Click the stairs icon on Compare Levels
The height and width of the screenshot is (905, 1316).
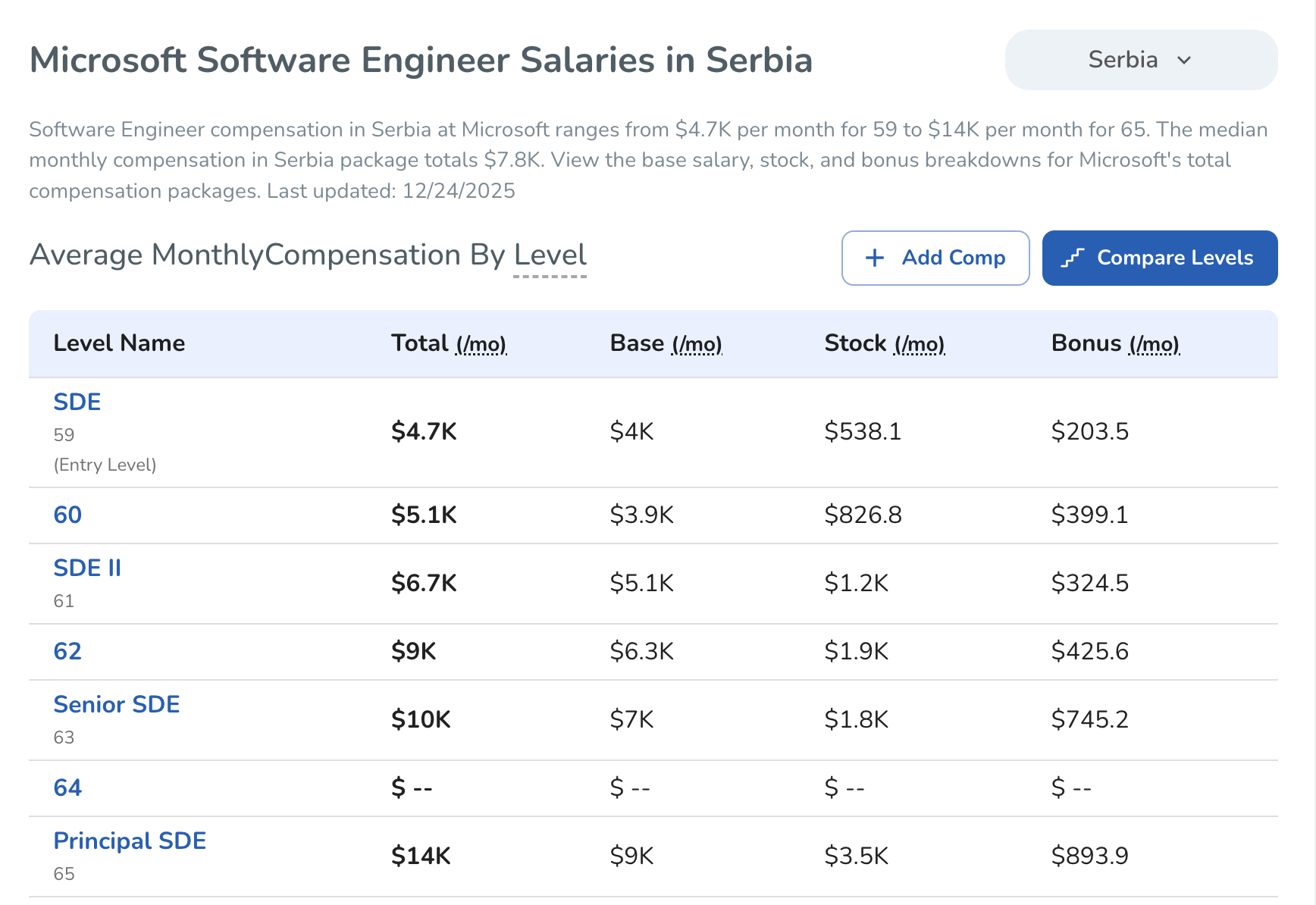point(1073,258)
